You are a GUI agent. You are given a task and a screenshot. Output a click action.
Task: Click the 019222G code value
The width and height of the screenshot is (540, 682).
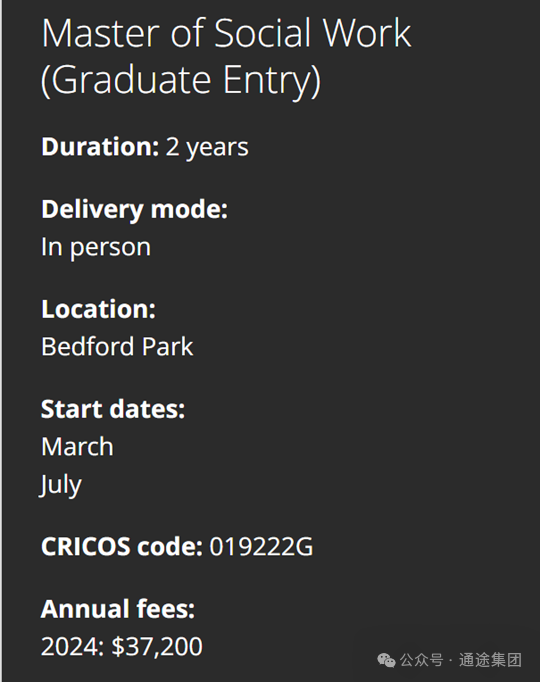[x=261, y=547]
